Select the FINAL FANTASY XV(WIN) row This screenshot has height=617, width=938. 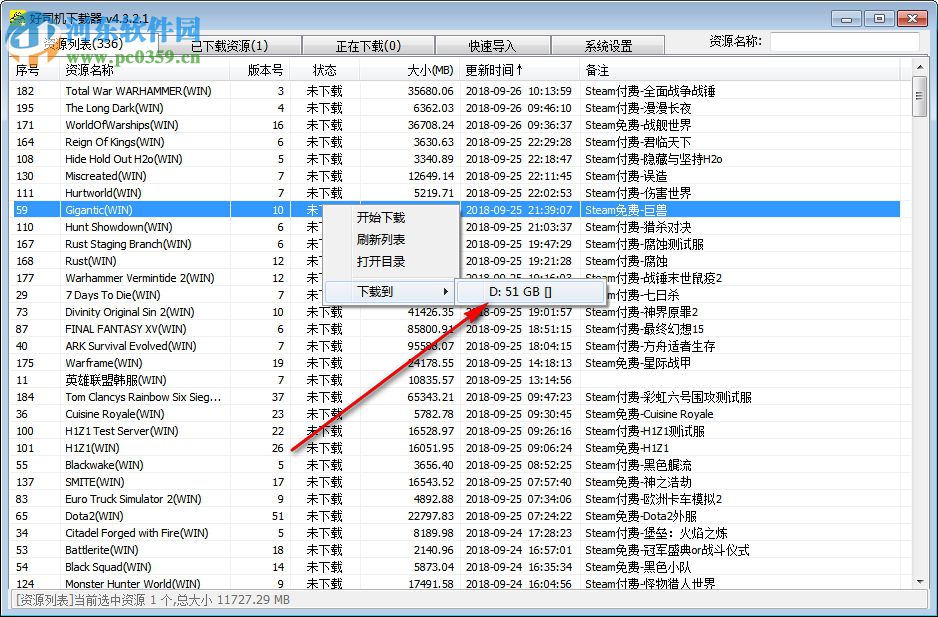[455, 329]
